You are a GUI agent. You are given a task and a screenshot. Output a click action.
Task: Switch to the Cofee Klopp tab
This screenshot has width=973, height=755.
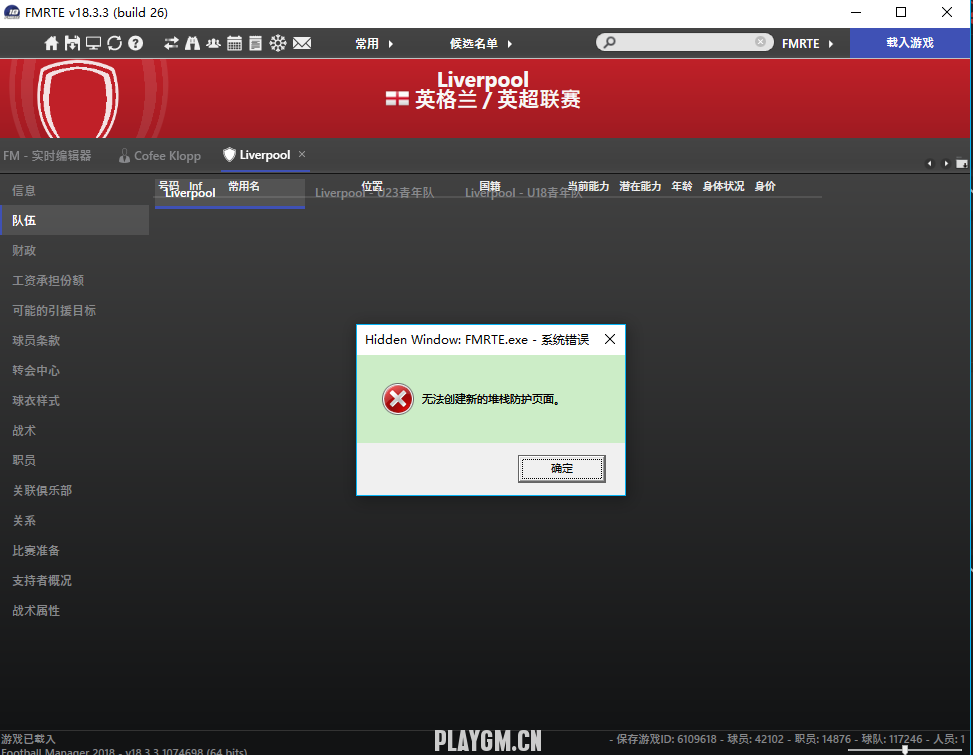tap(160, 156)
